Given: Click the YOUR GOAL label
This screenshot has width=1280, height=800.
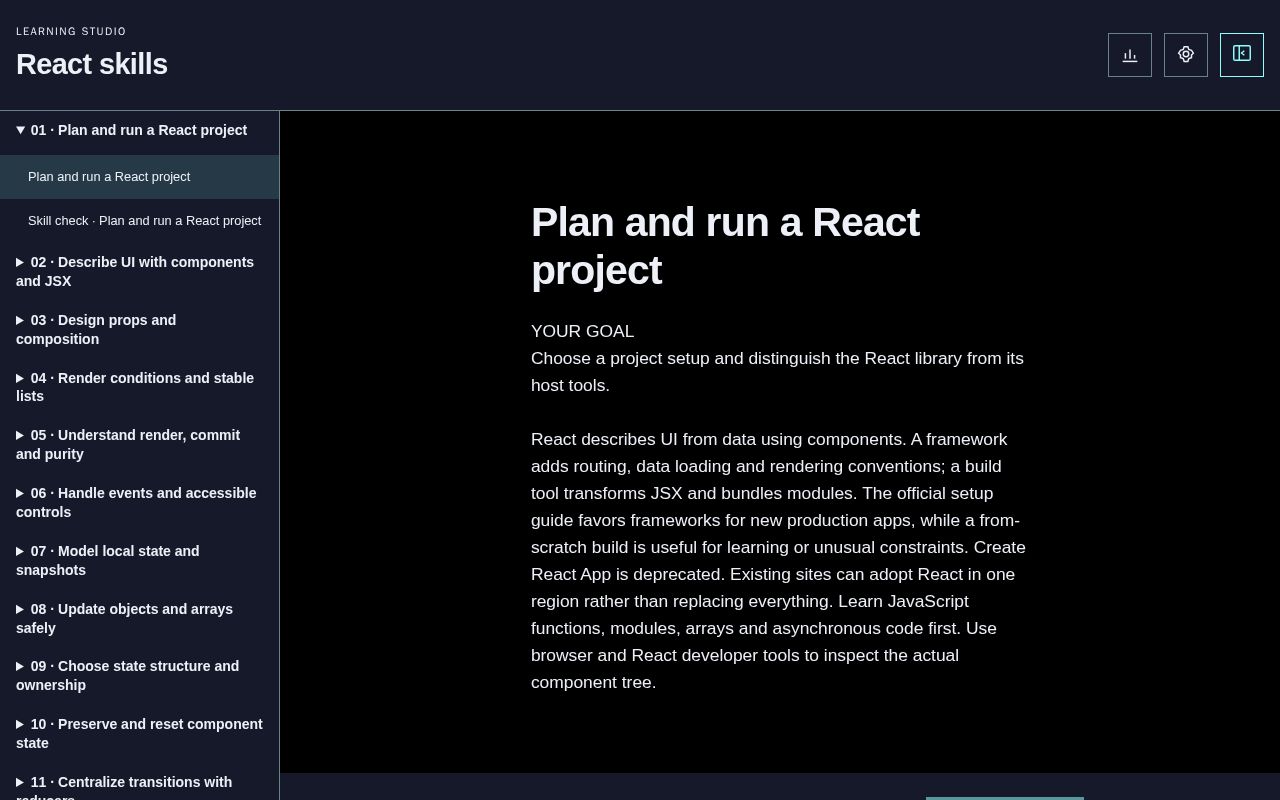Looking at the screenshot, I should 582,331.
